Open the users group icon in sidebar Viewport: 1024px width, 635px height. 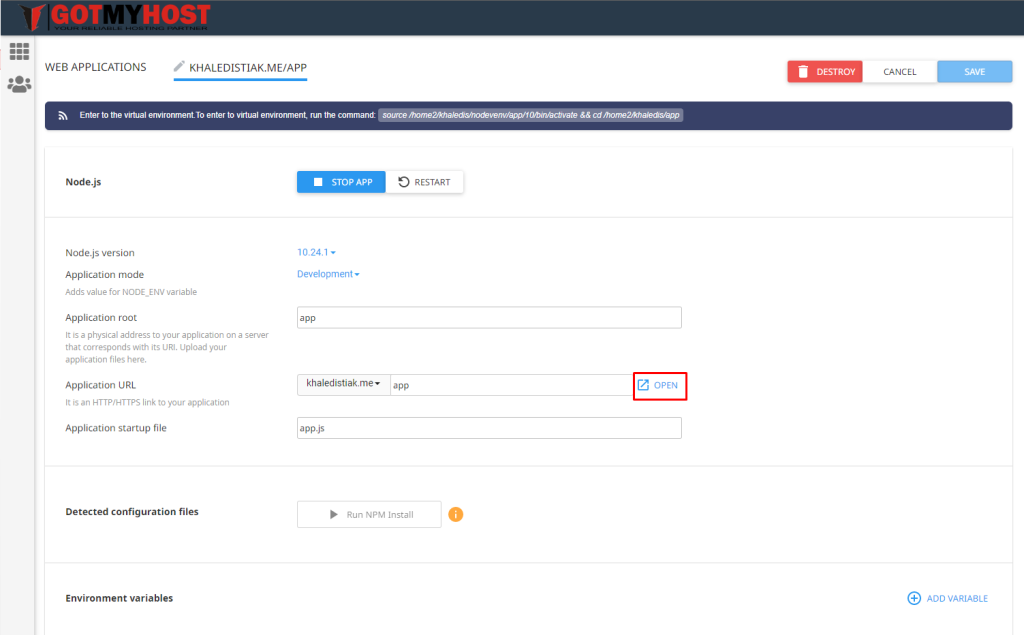[x=19, y=84]
